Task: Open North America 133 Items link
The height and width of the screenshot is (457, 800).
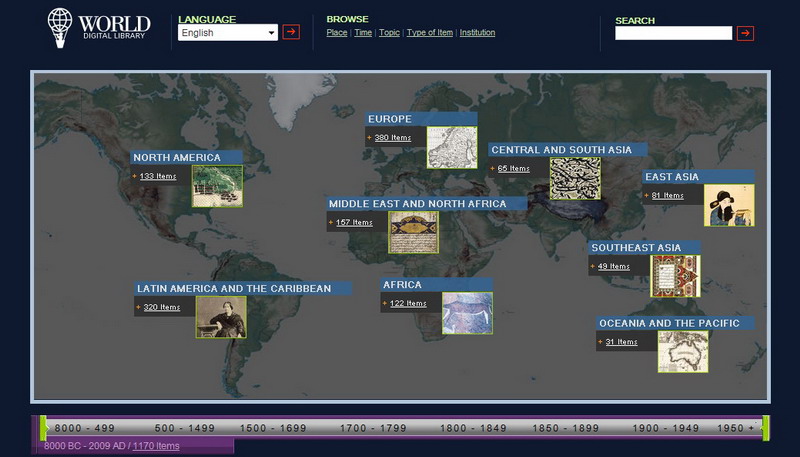Action: coord(158,176)
